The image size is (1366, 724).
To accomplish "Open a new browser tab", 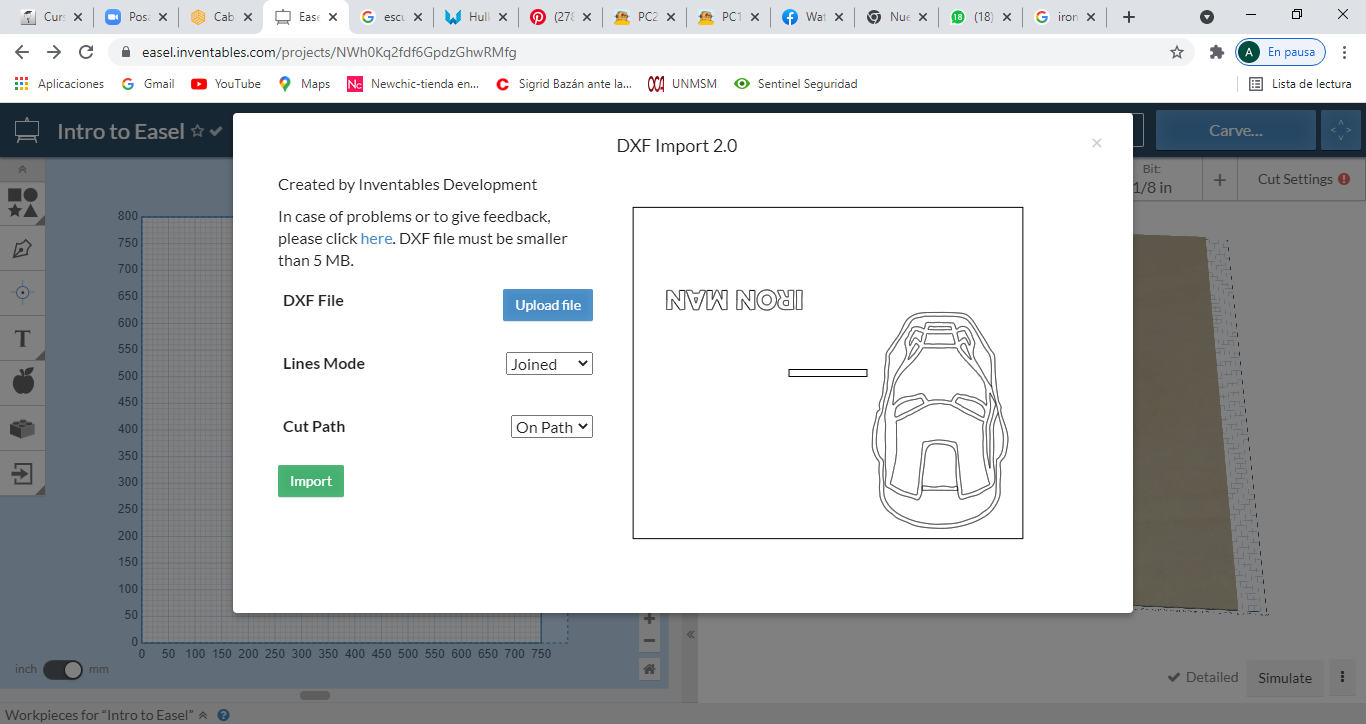I will point(1129,17).
